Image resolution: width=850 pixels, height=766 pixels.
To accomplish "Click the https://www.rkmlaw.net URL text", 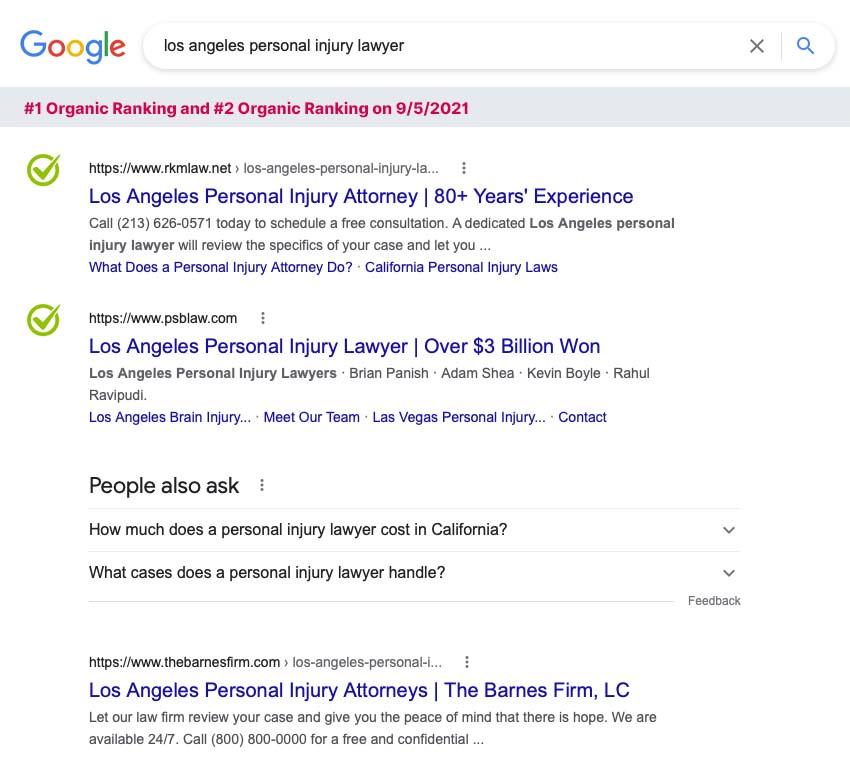I will coord(160,168).
